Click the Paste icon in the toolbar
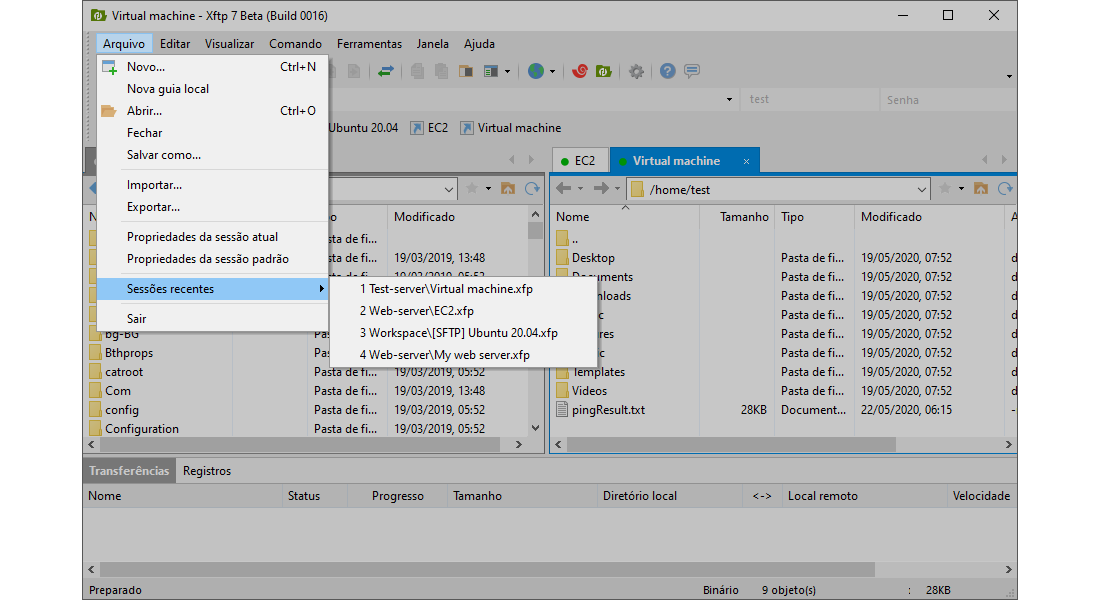This screenshot has width=1100, height=600. pos(441,71)
